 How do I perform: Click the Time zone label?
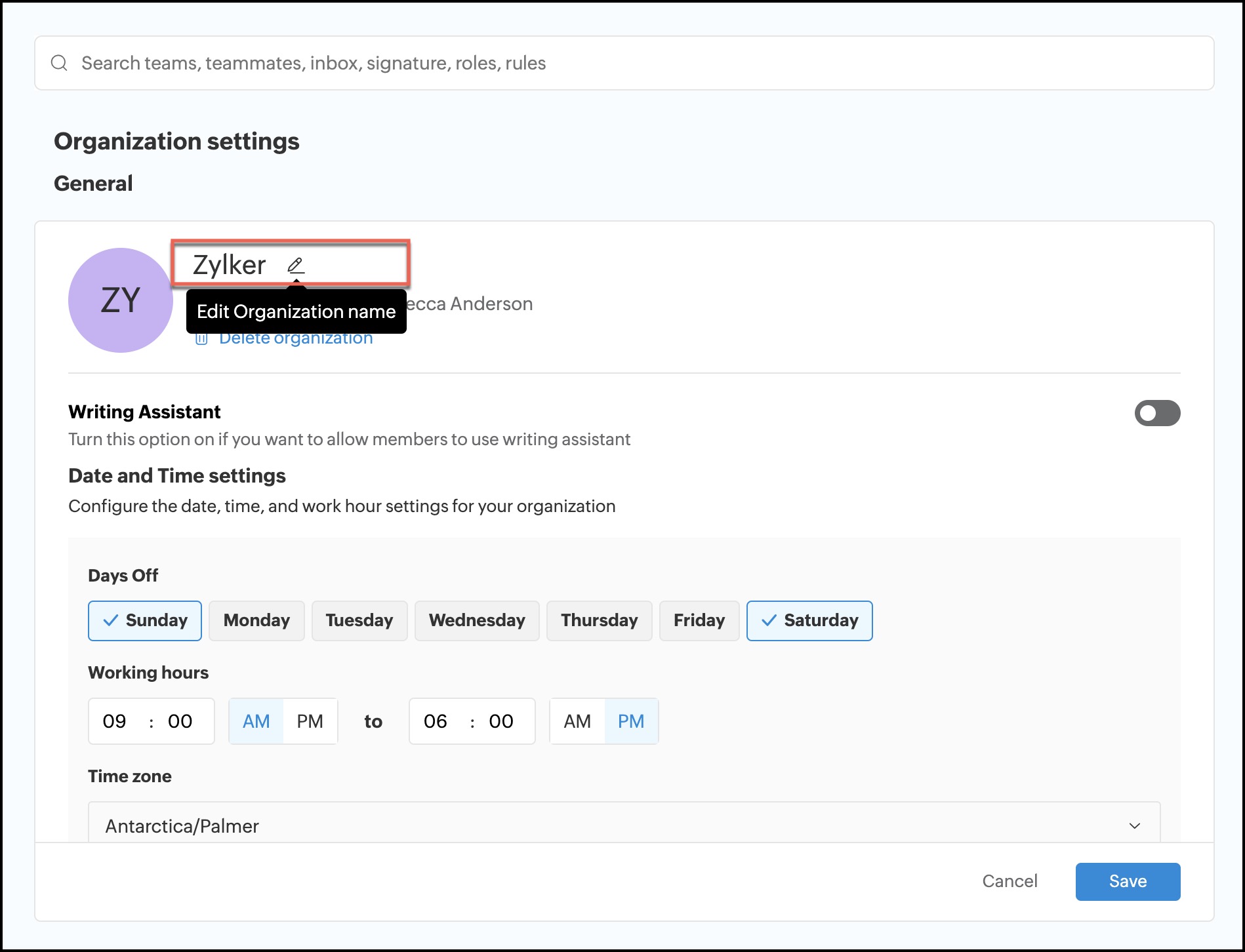click(130, 776)
